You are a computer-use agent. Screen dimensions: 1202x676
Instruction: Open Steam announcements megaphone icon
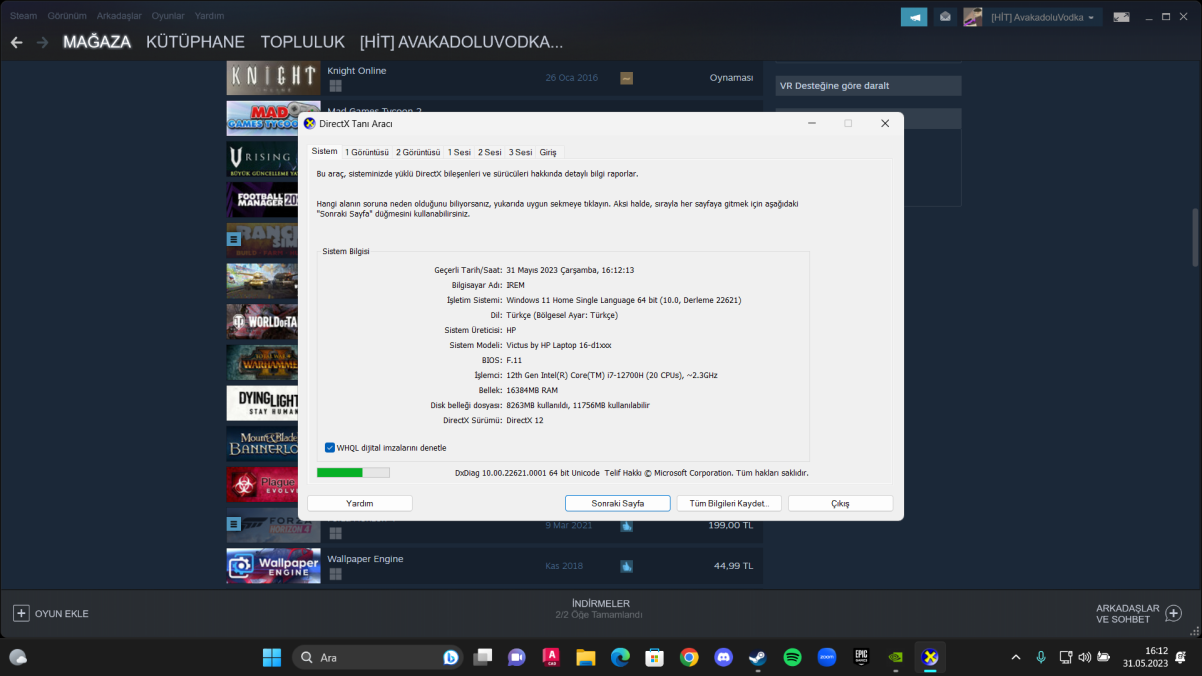[x=914, y=17]
